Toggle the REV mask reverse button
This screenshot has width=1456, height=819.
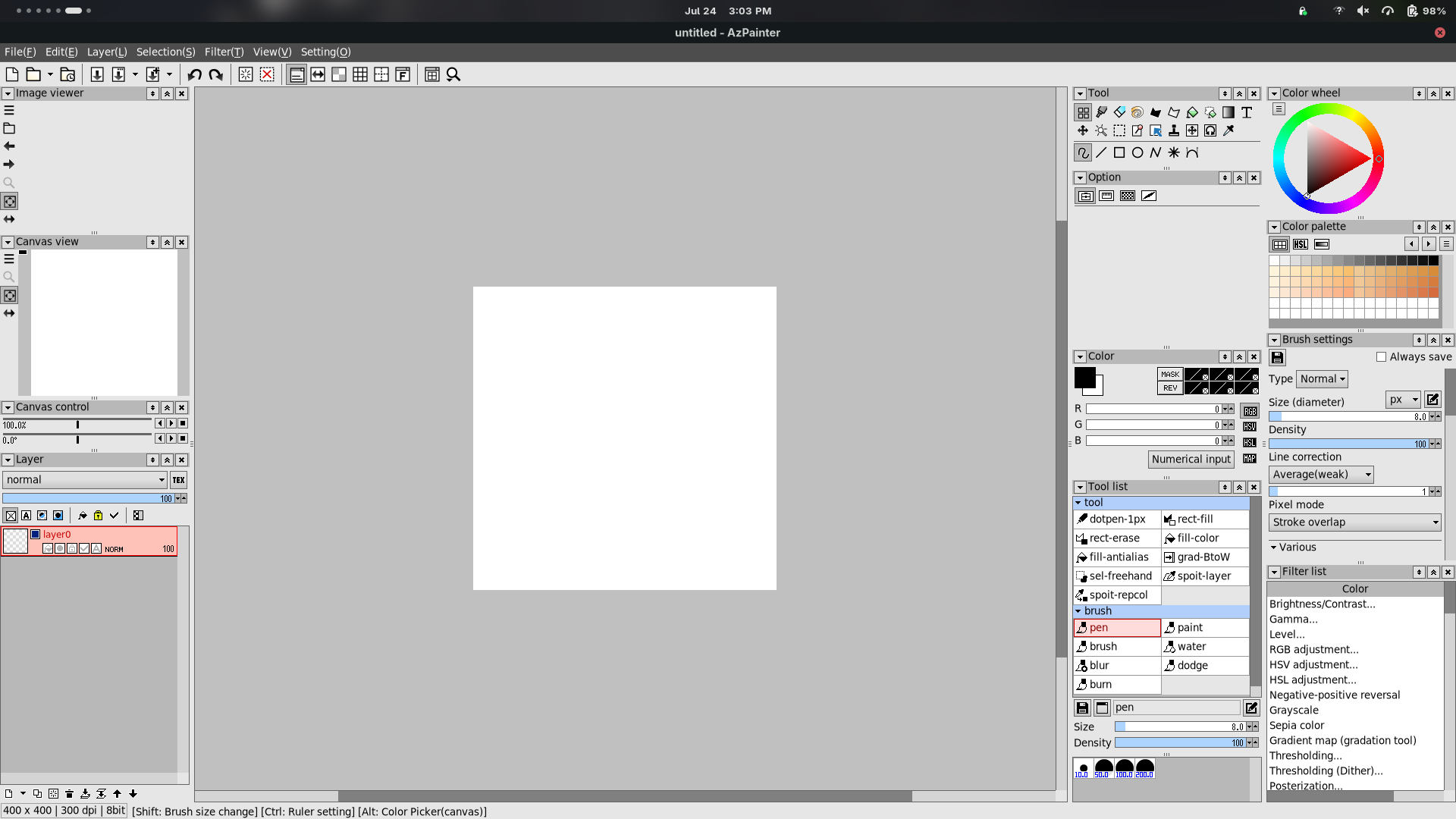pyautogui.click(x=1170, y=388)
